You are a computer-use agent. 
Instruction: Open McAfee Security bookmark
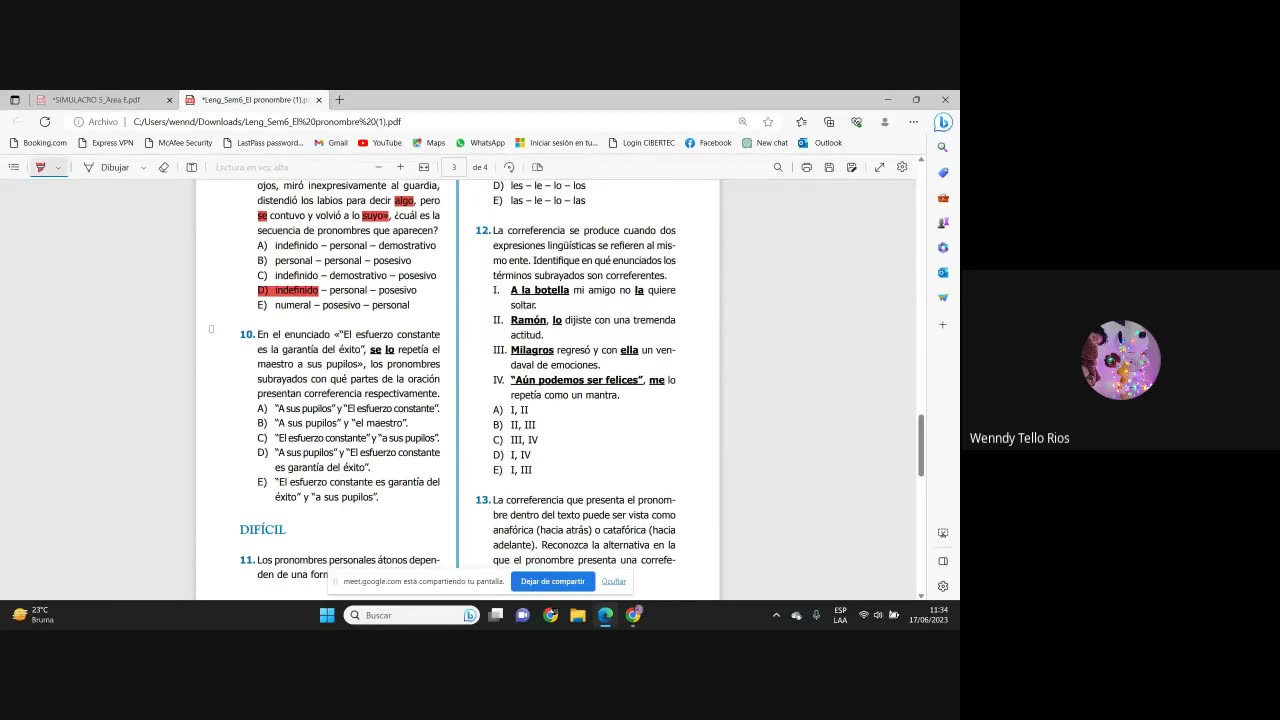[x=178, y=143]
